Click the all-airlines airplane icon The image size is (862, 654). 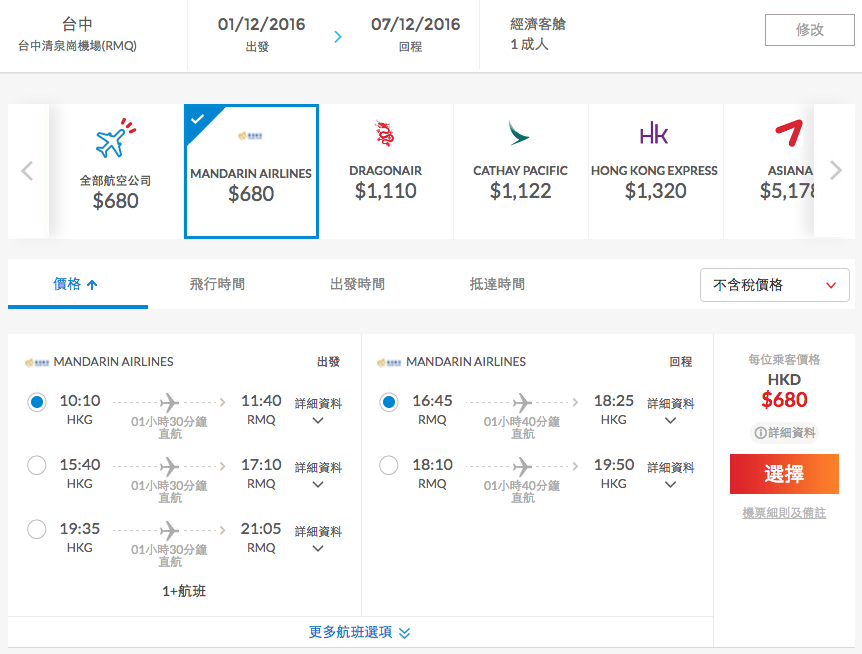pos(115,138)
